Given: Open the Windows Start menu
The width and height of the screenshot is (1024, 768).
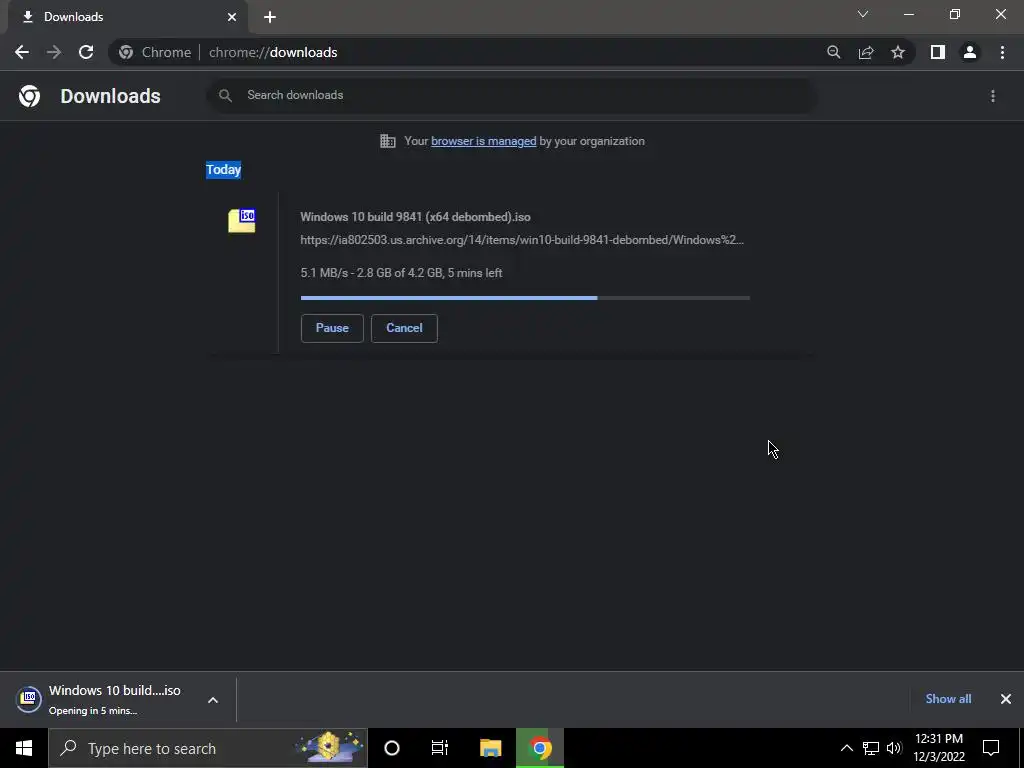Looking at the screenshot, I should coord(24,748).
